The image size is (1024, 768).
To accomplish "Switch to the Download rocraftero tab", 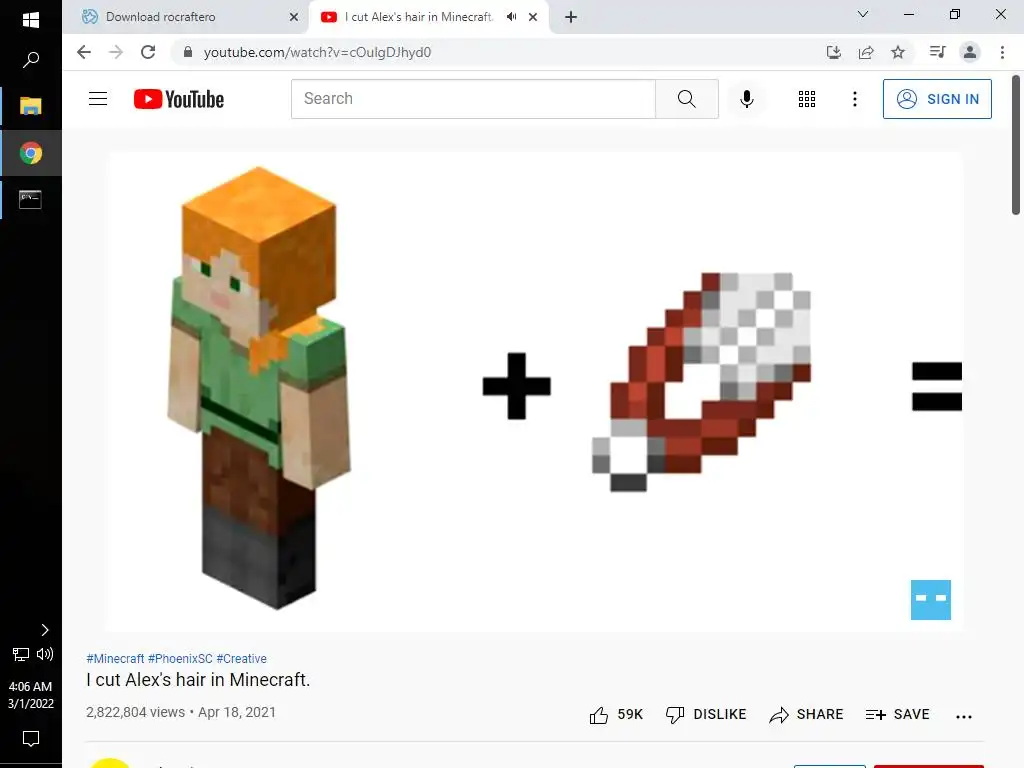I will click(x=185, y=17).
